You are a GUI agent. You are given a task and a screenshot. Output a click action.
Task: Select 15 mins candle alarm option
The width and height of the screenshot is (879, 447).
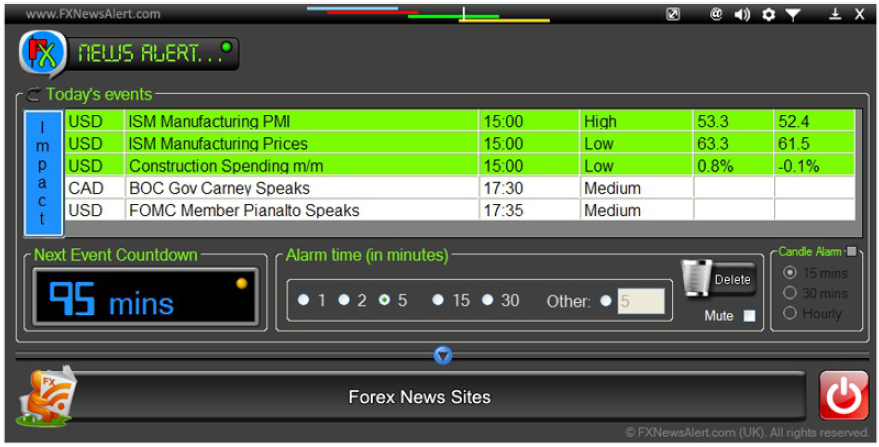(790, 273)
